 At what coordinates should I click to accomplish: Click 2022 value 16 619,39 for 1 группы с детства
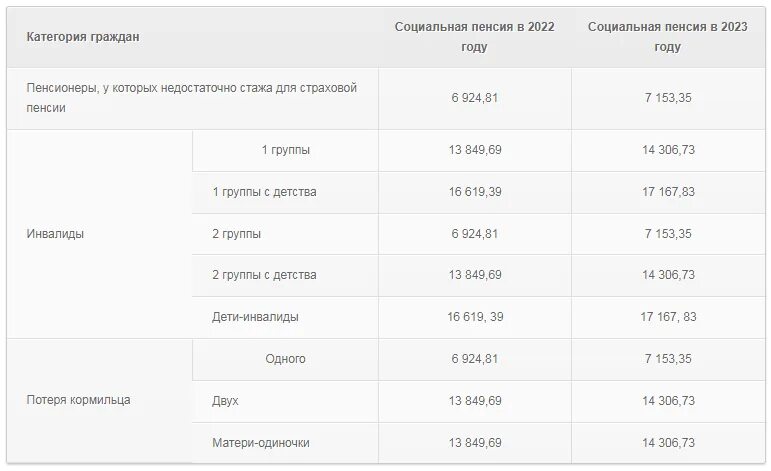pos(475,192)
